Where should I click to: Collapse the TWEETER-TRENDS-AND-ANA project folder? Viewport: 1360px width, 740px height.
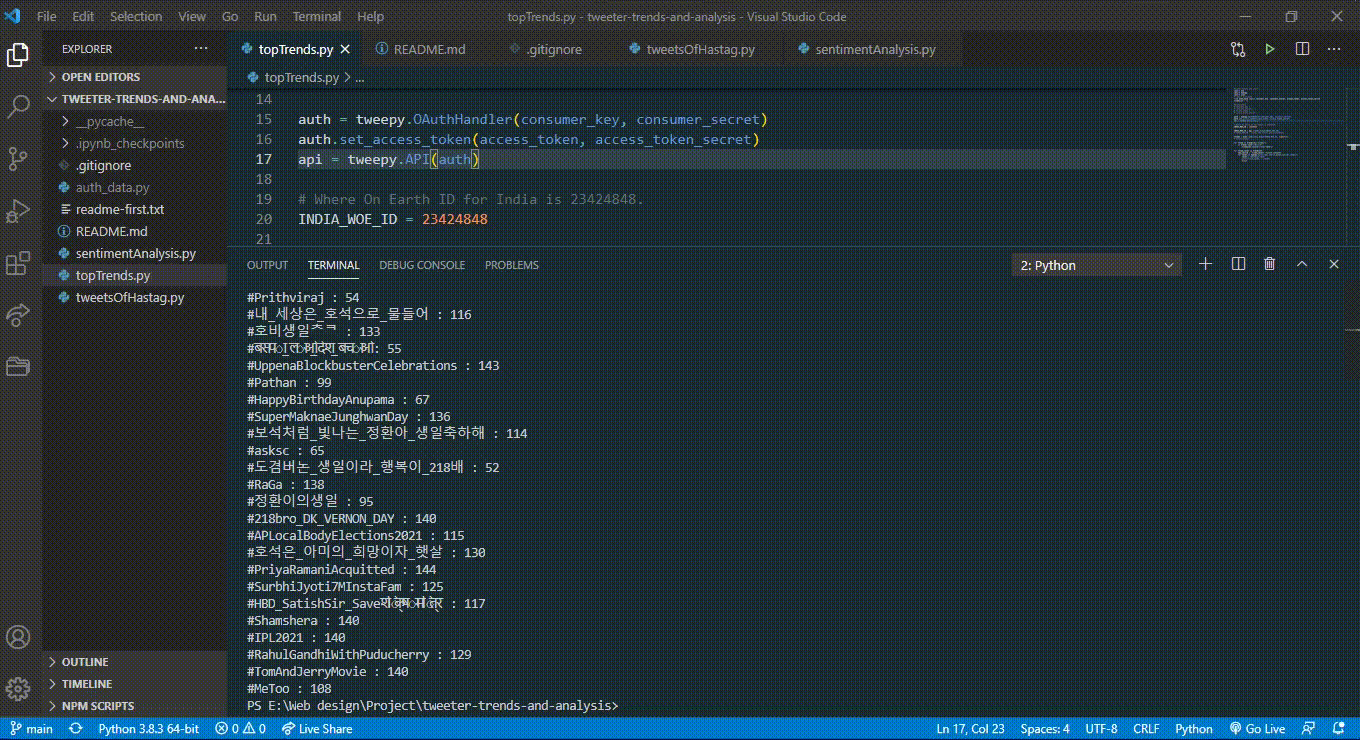coord(135,99)
